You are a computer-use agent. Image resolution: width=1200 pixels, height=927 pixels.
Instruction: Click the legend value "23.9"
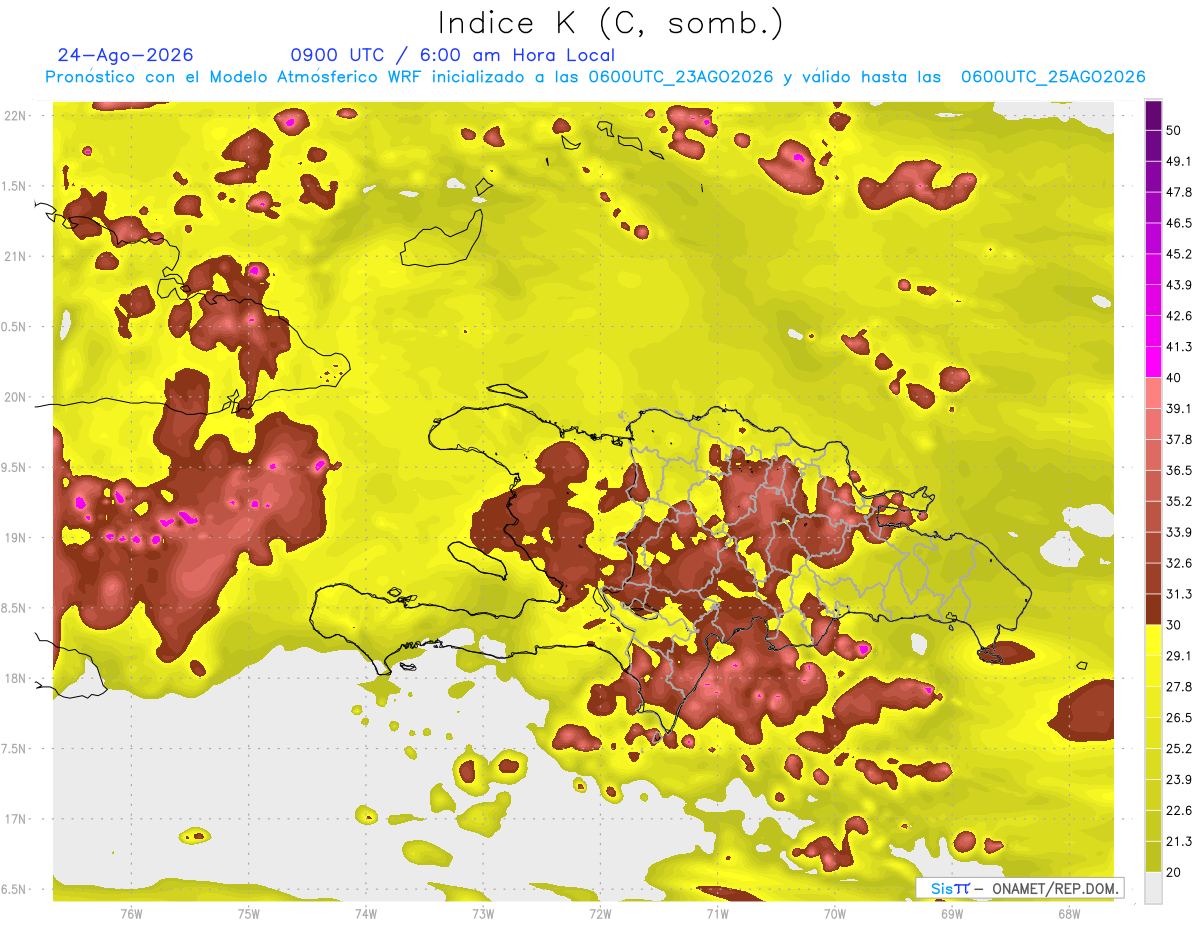click(x=1179, y=780)
